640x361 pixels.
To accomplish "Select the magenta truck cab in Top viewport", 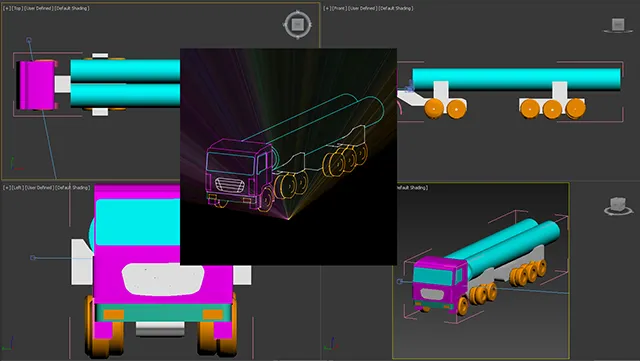I will 37,85.
